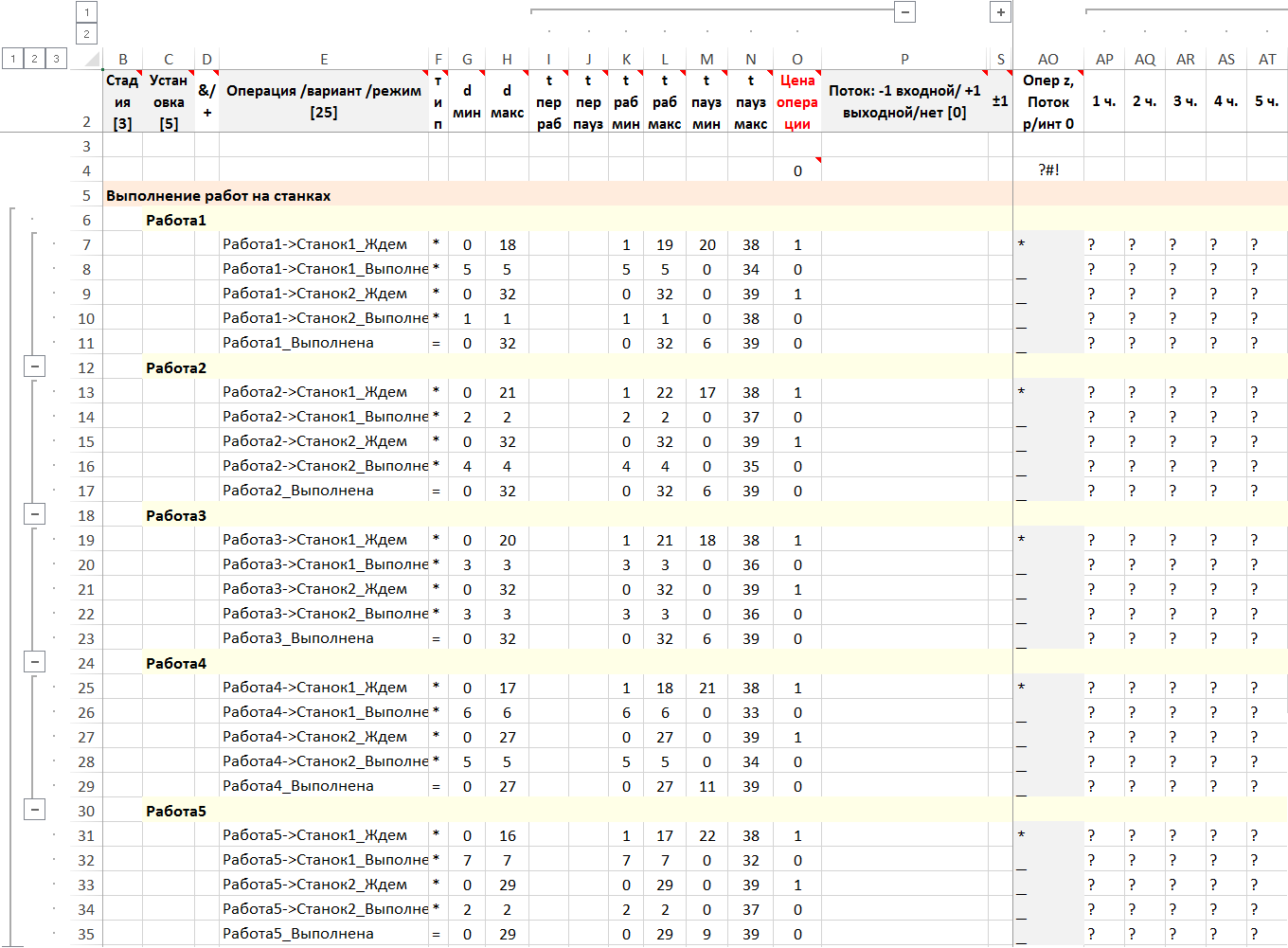Collapse the row group at row 30
This screenshot has height=948, width=1288.
pos(34,810)
